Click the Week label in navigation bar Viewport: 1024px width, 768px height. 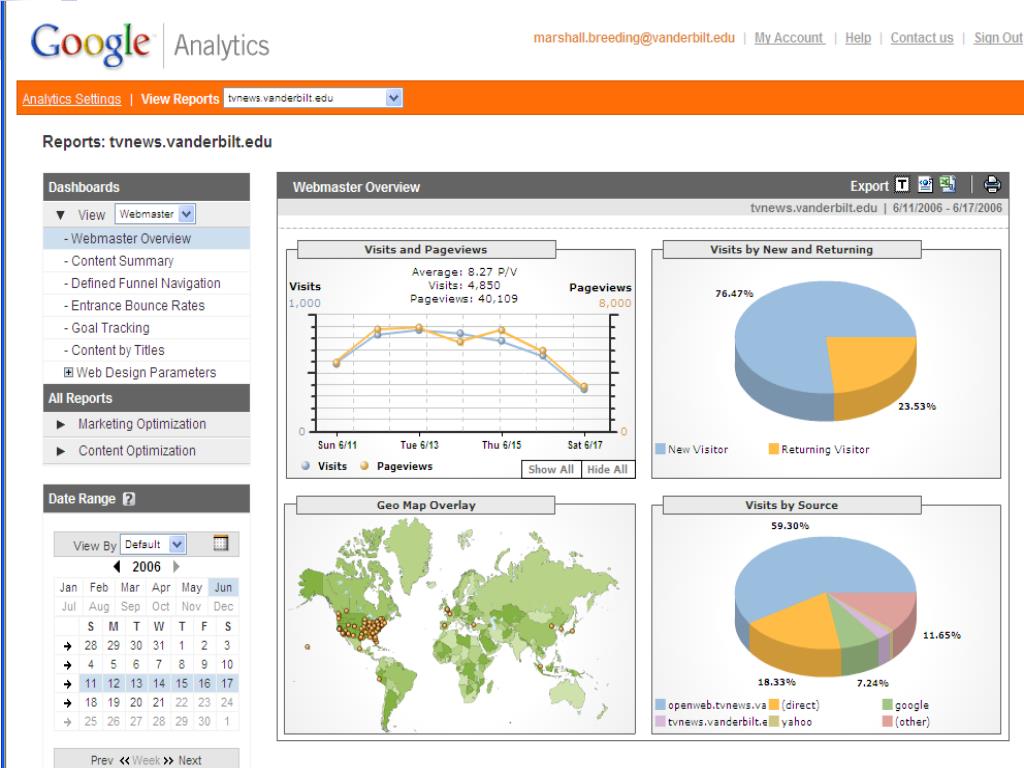coord(146,760)
